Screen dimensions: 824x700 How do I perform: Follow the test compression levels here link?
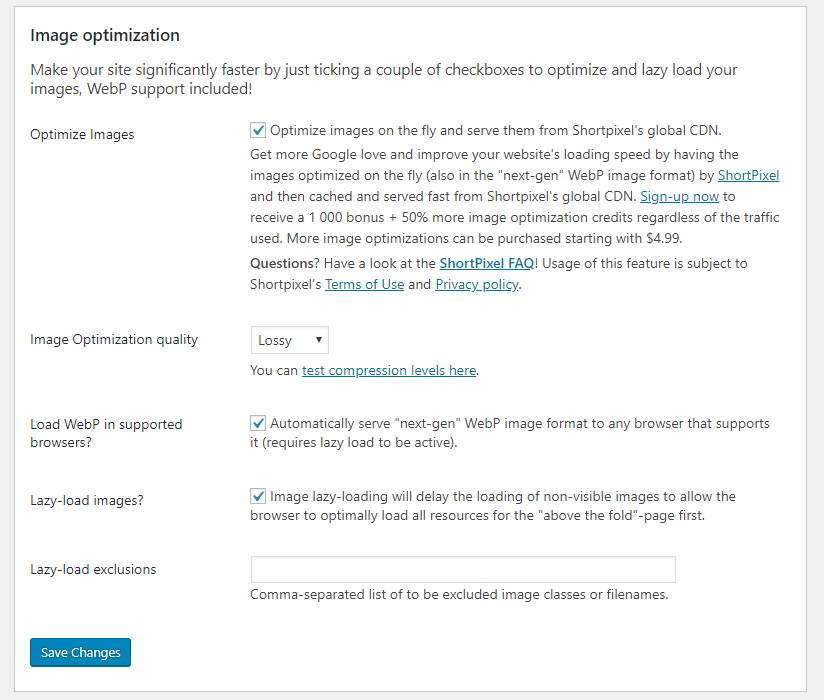pos(388,370)
